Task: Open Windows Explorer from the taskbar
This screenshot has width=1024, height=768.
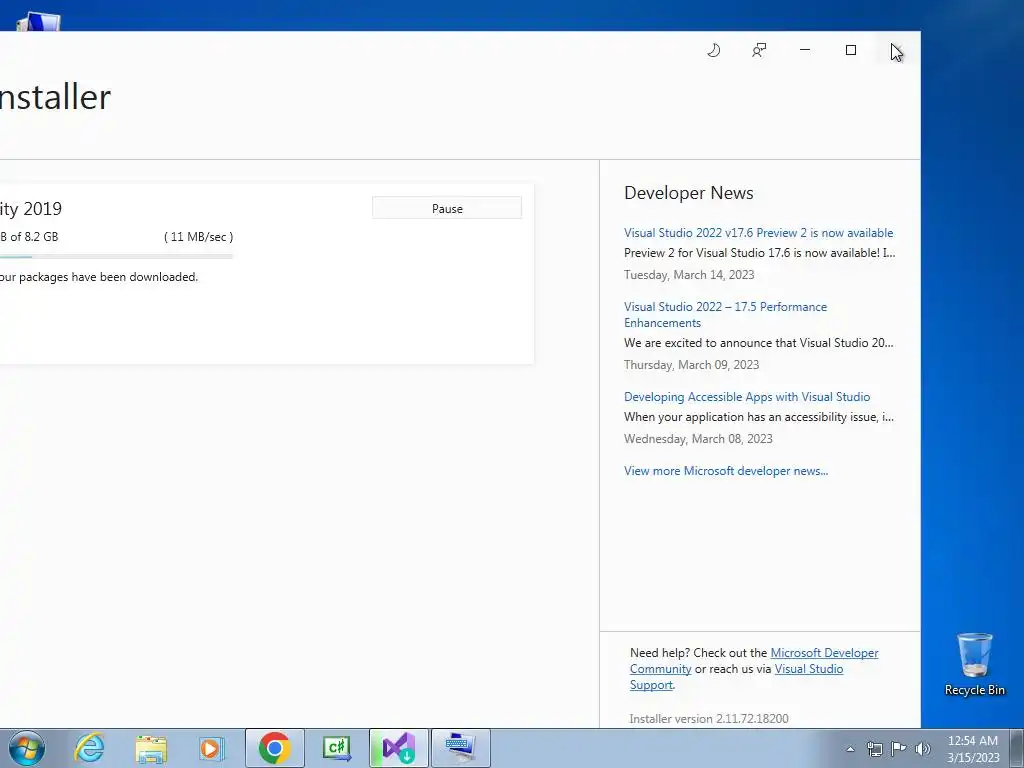Action: coord(151,748)
